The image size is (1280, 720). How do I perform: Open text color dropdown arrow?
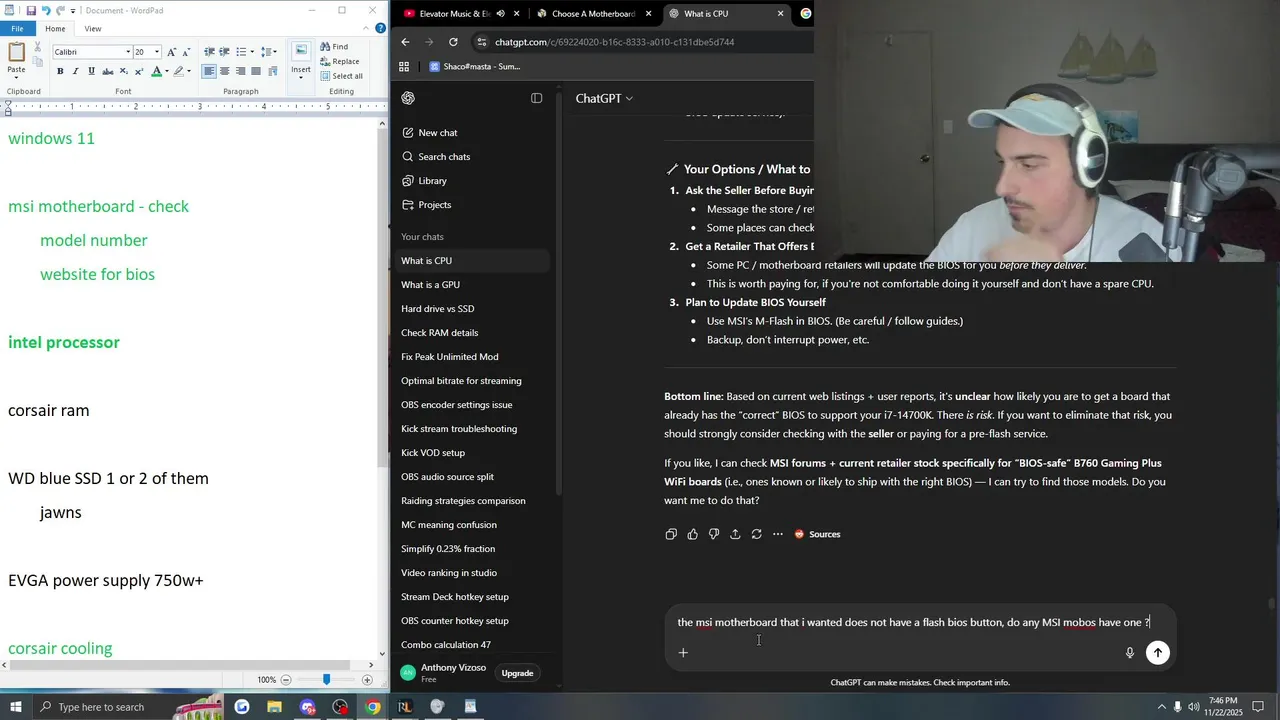(x=166, y=71)
